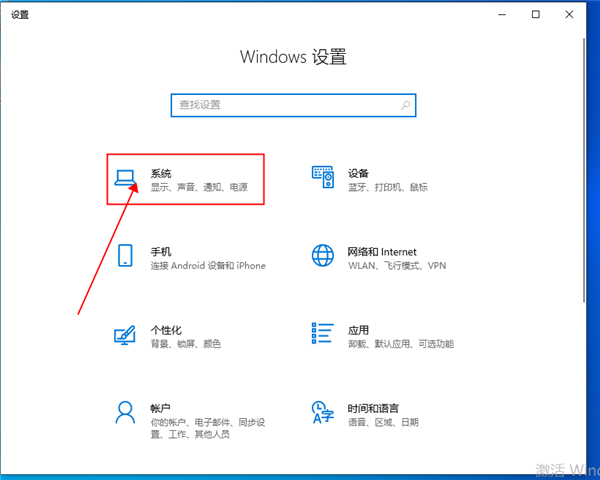
Task: Click the text 语音、区域、日期
Action: tap(383, 422)
